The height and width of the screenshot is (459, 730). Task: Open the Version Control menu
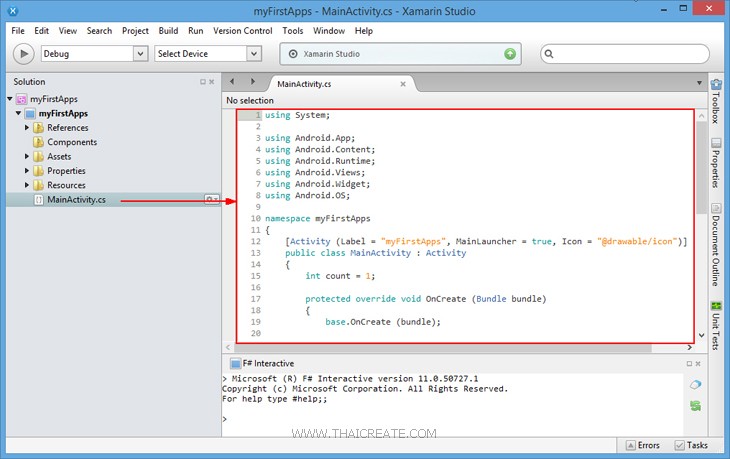tap(243, 31)
